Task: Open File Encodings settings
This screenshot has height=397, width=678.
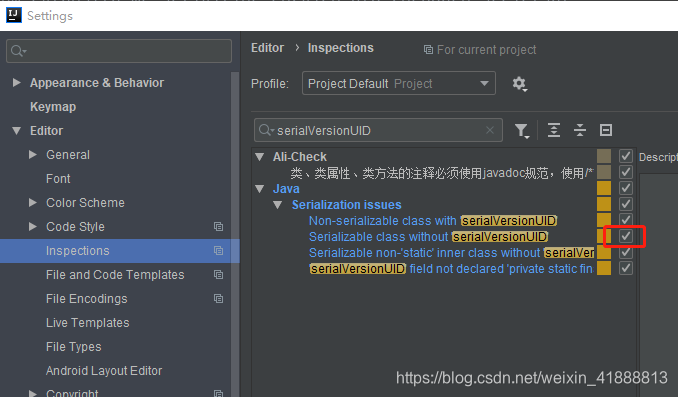Action: click(x=86, y=299)
